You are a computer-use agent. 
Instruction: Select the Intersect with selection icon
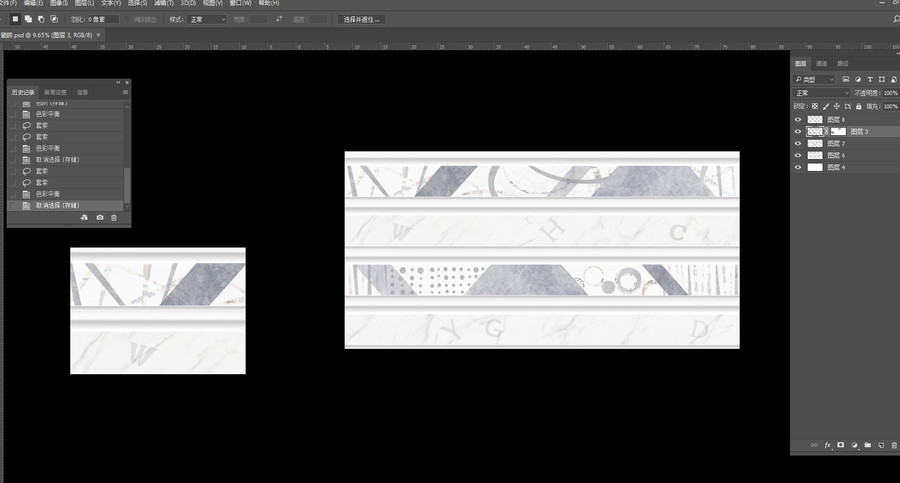[54, 19]
